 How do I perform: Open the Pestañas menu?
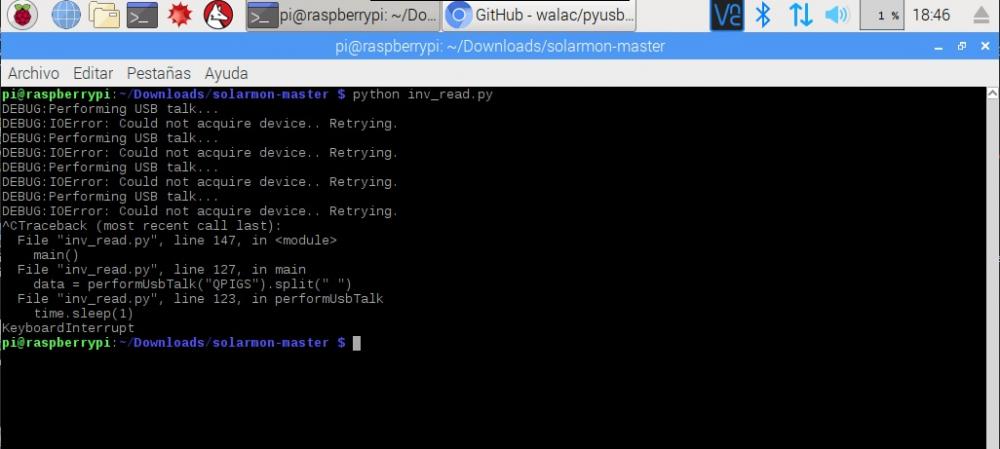pyautogui.click(x=159, y=73)
